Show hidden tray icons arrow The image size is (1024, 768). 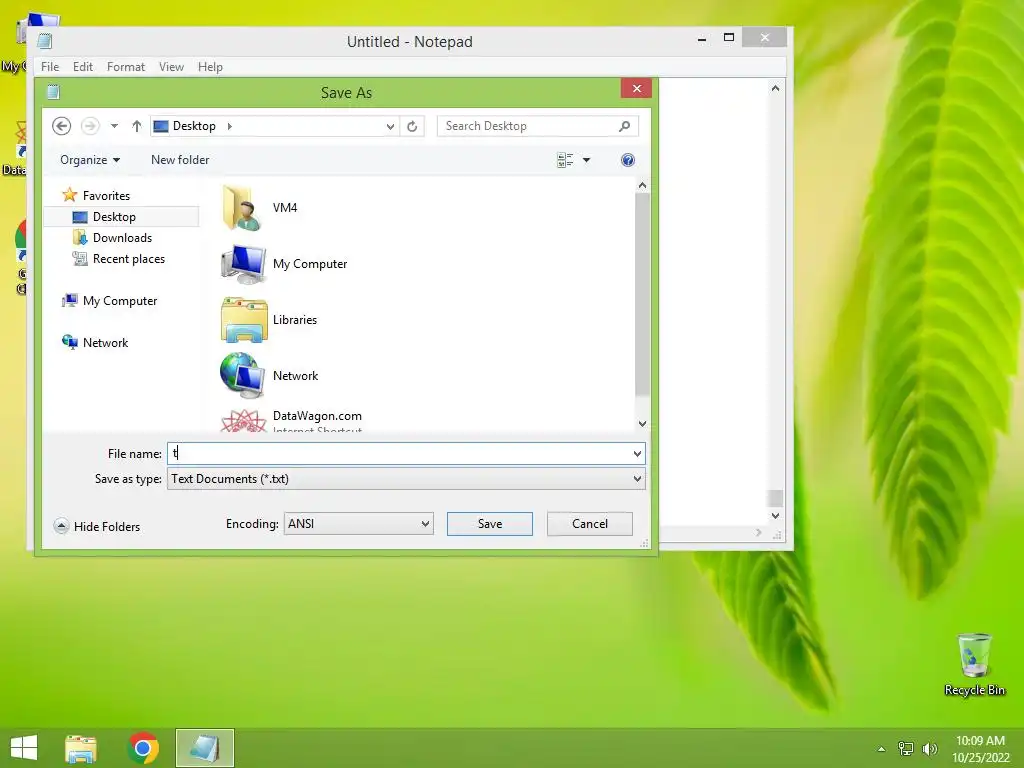click(882, 749)
